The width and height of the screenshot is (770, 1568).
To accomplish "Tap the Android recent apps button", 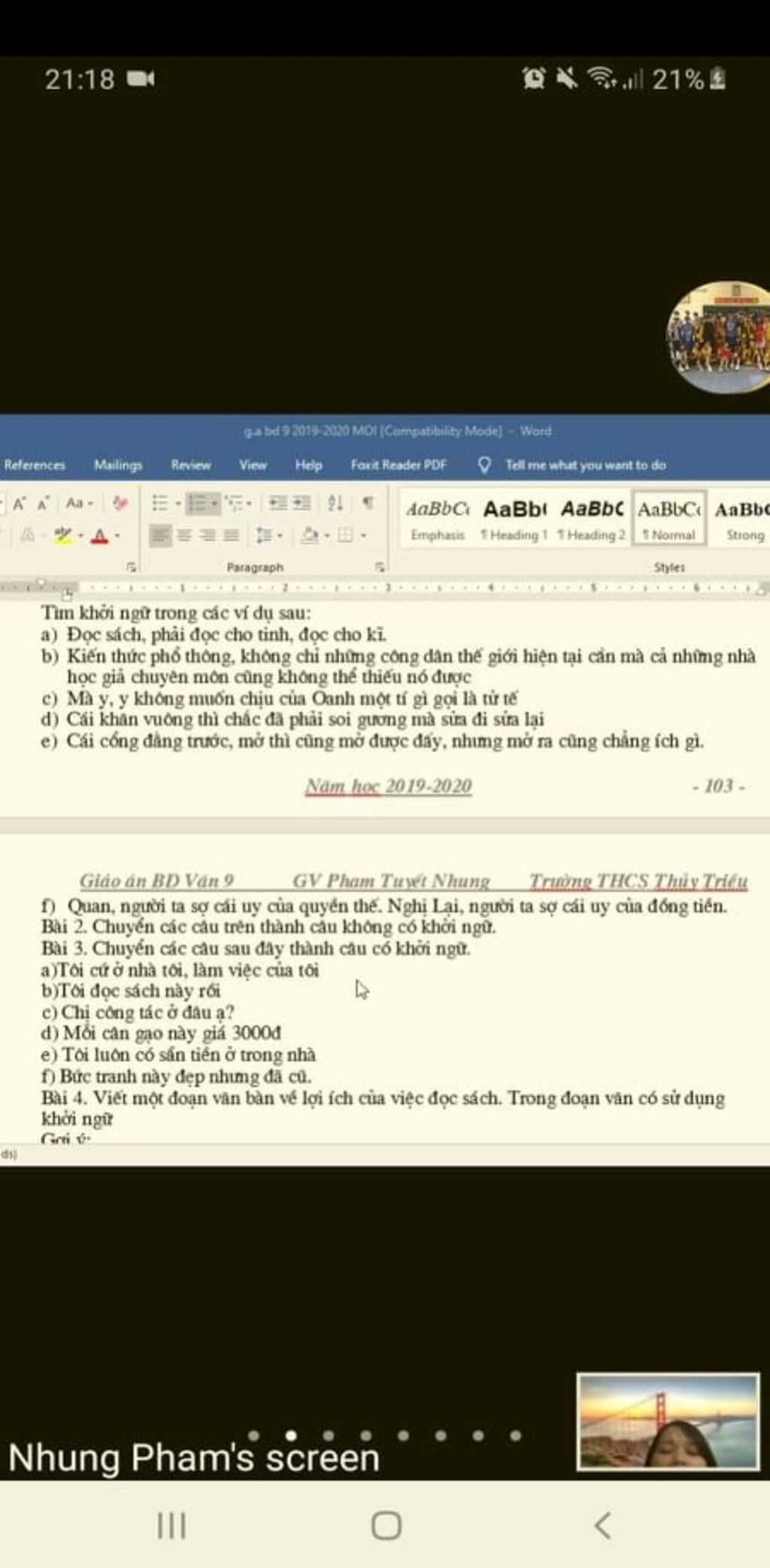I will [171, 1527].
